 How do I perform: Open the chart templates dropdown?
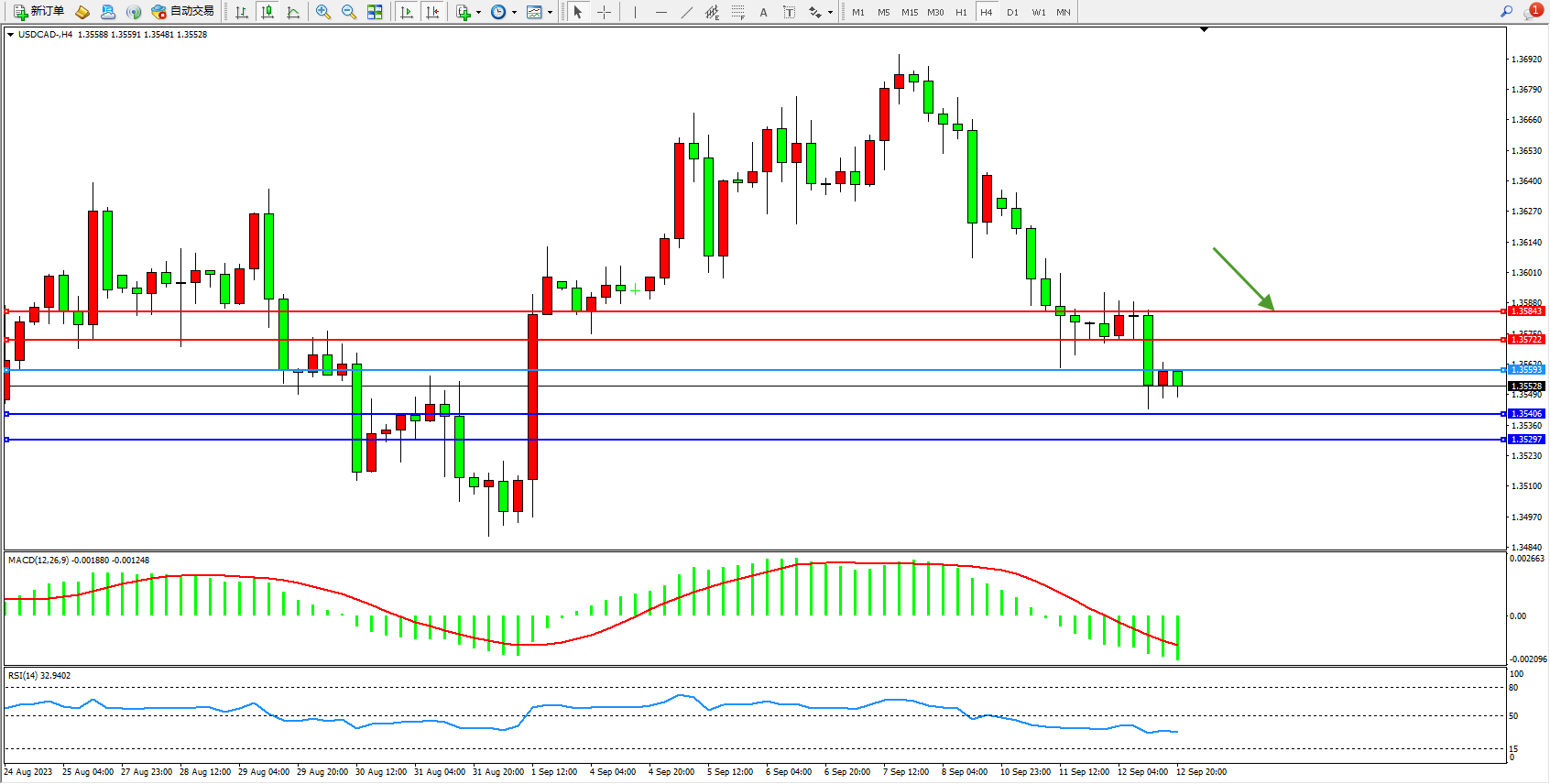[540, 12]
